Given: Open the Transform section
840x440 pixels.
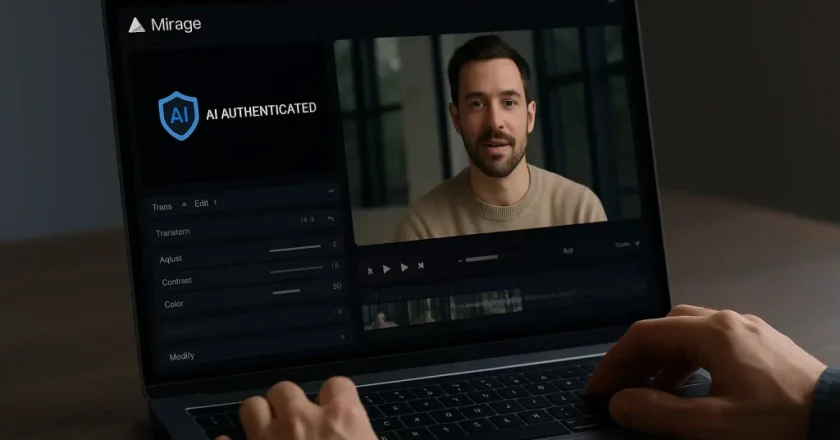Looking at the screenshot, I should click(x=172, y=232).
